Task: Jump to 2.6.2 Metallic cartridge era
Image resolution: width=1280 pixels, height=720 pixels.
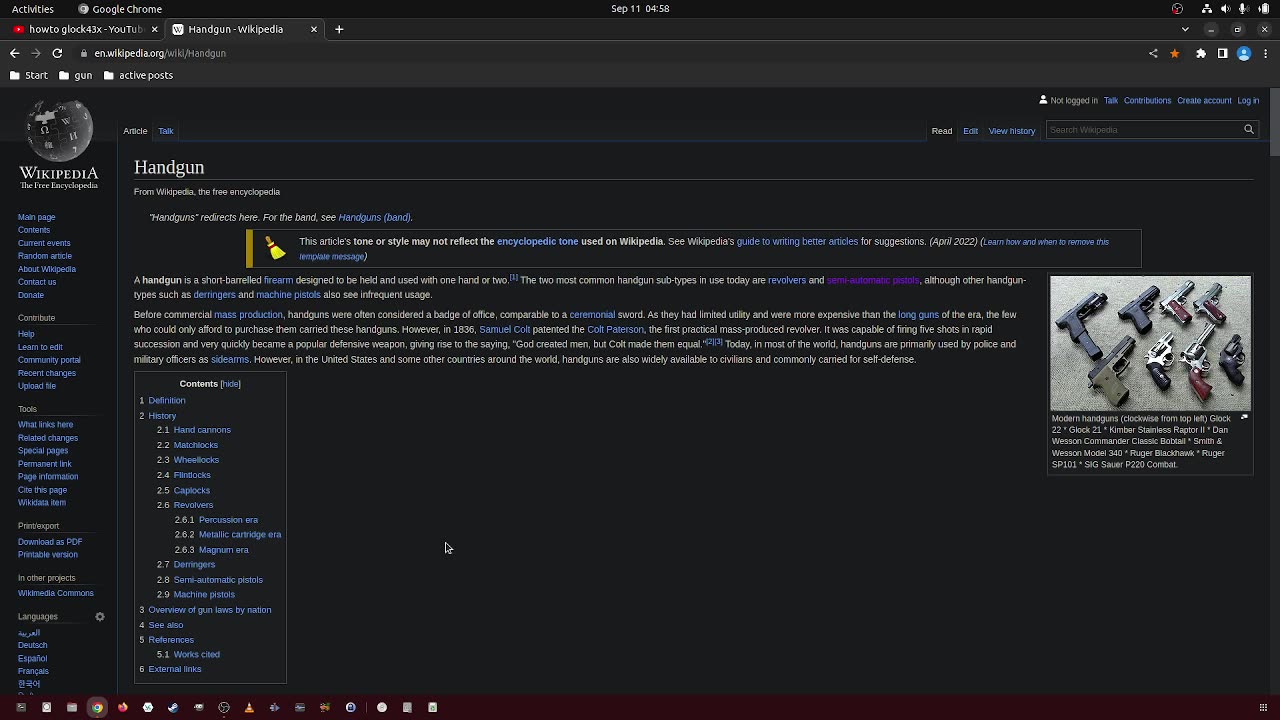Action: coord(228,535)
